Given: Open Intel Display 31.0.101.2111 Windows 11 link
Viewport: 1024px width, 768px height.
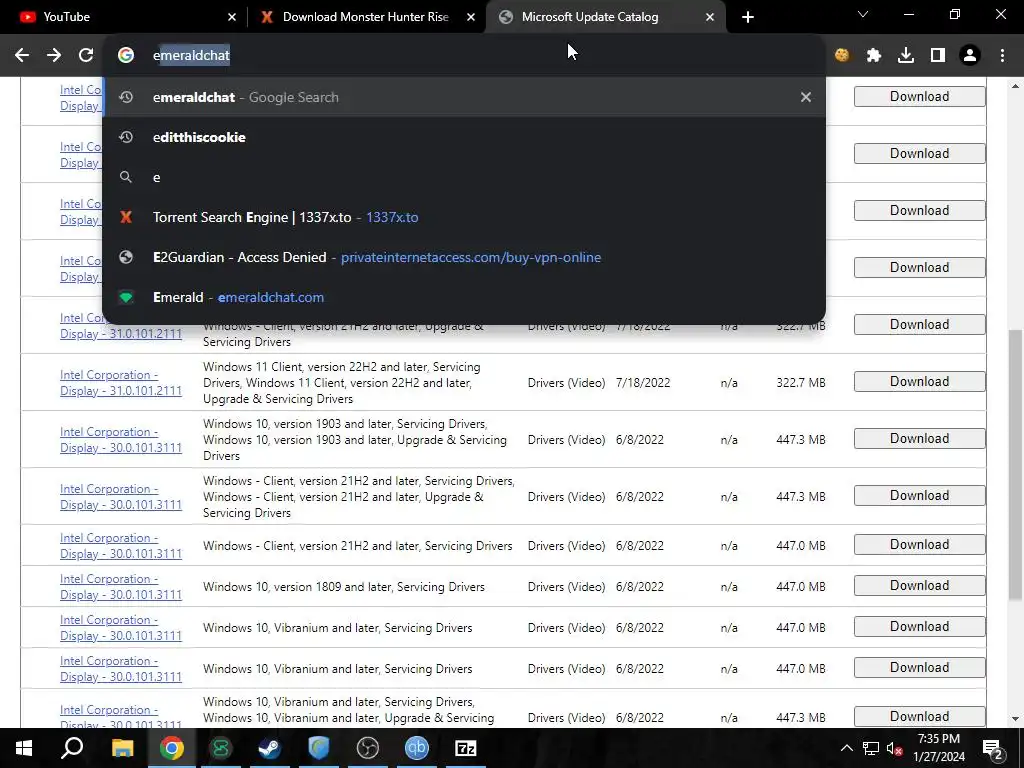Looking at the screenshot, I should (121, 383).
